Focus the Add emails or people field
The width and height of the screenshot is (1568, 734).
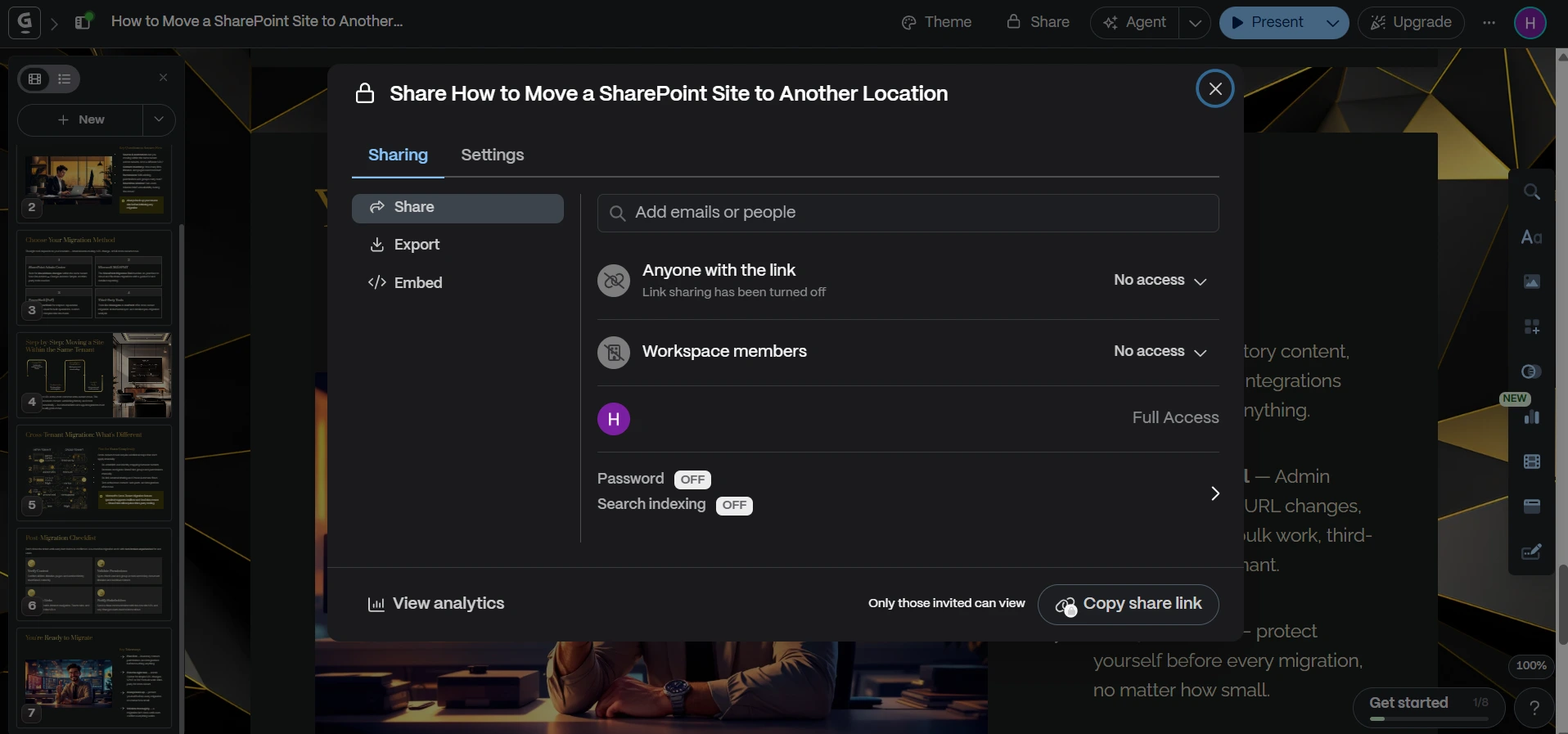pyautogui.click(x=908, y=213)
